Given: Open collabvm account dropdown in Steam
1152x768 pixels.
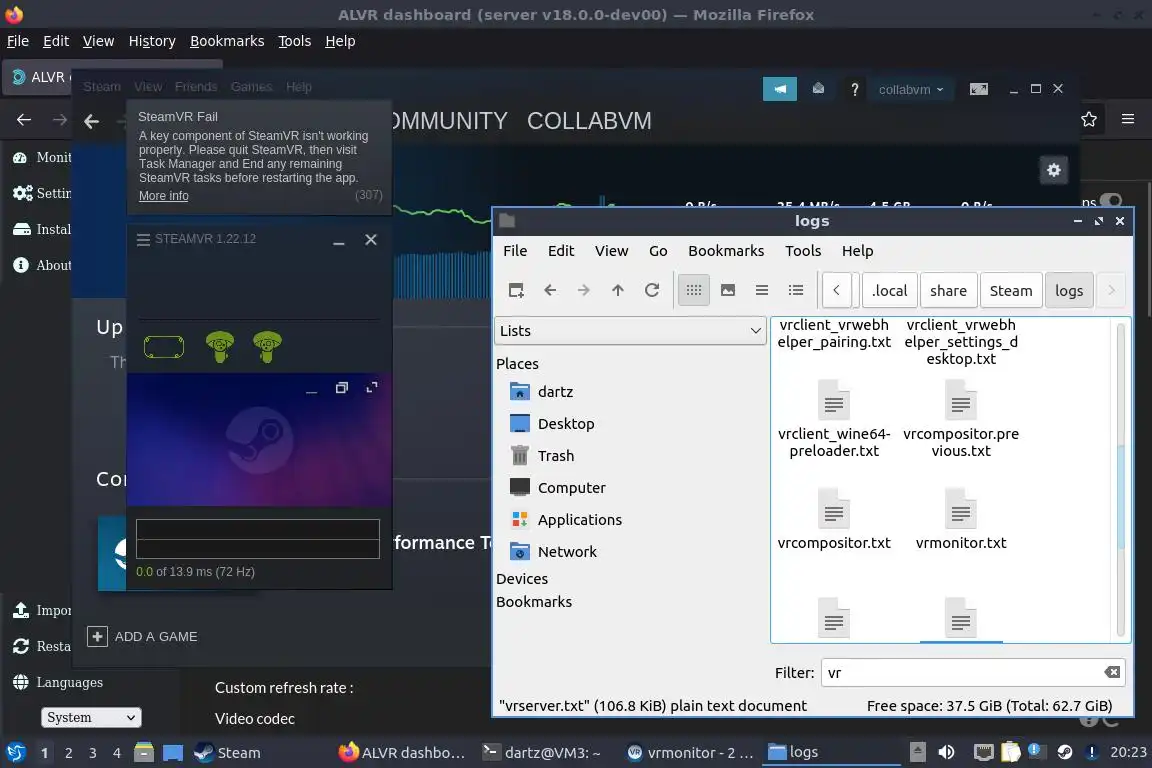Looking at the screenshot, I should tap(910, 90).
